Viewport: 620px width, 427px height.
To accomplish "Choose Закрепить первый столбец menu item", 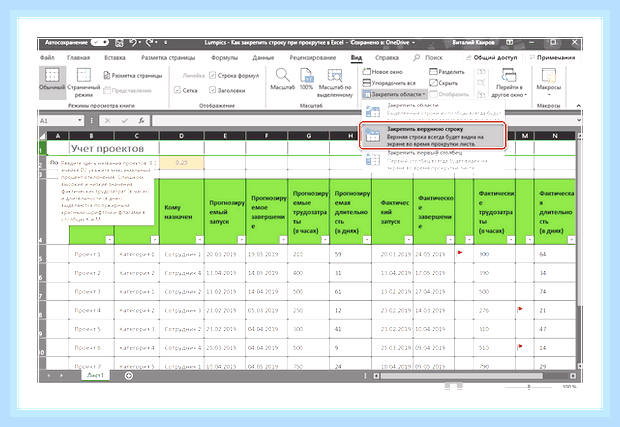I will point(433,160).
